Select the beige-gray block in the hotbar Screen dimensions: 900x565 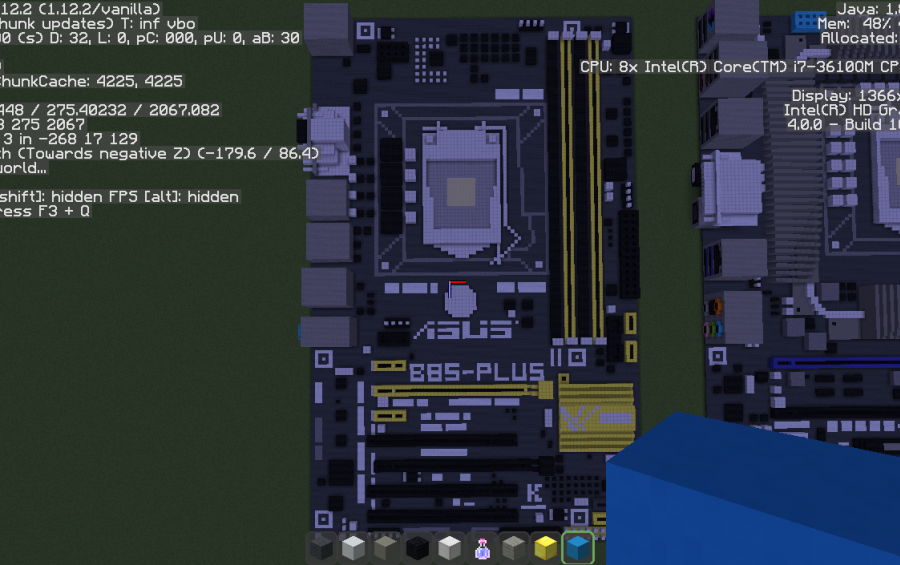pyautogui.click(x=386, y=548)
